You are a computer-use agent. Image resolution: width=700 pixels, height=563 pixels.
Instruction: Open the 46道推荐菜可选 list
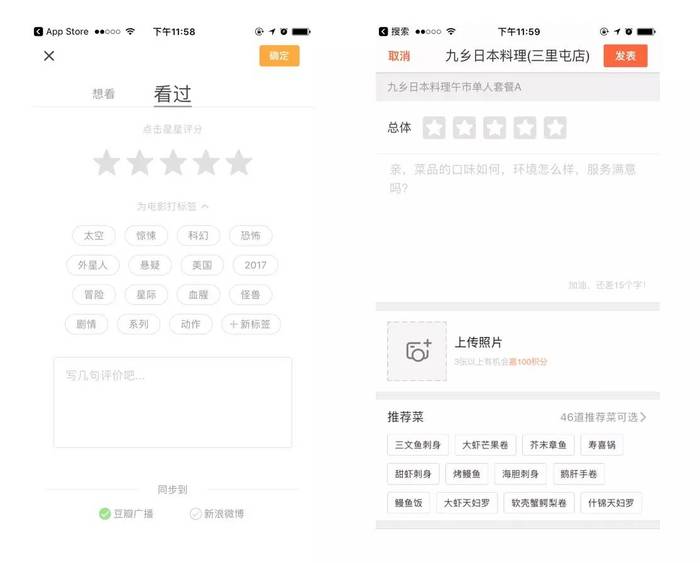[x=603, y=417]
